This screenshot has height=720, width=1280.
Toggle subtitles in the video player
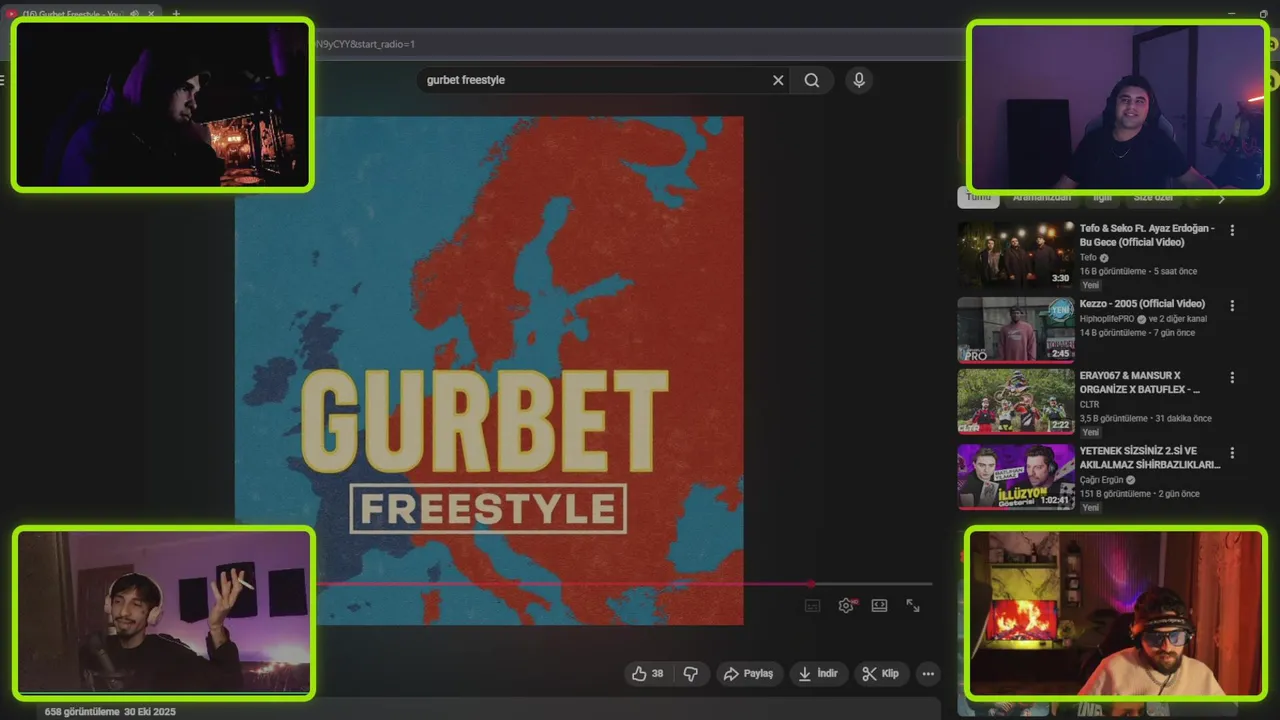click(x=812, y=605)
